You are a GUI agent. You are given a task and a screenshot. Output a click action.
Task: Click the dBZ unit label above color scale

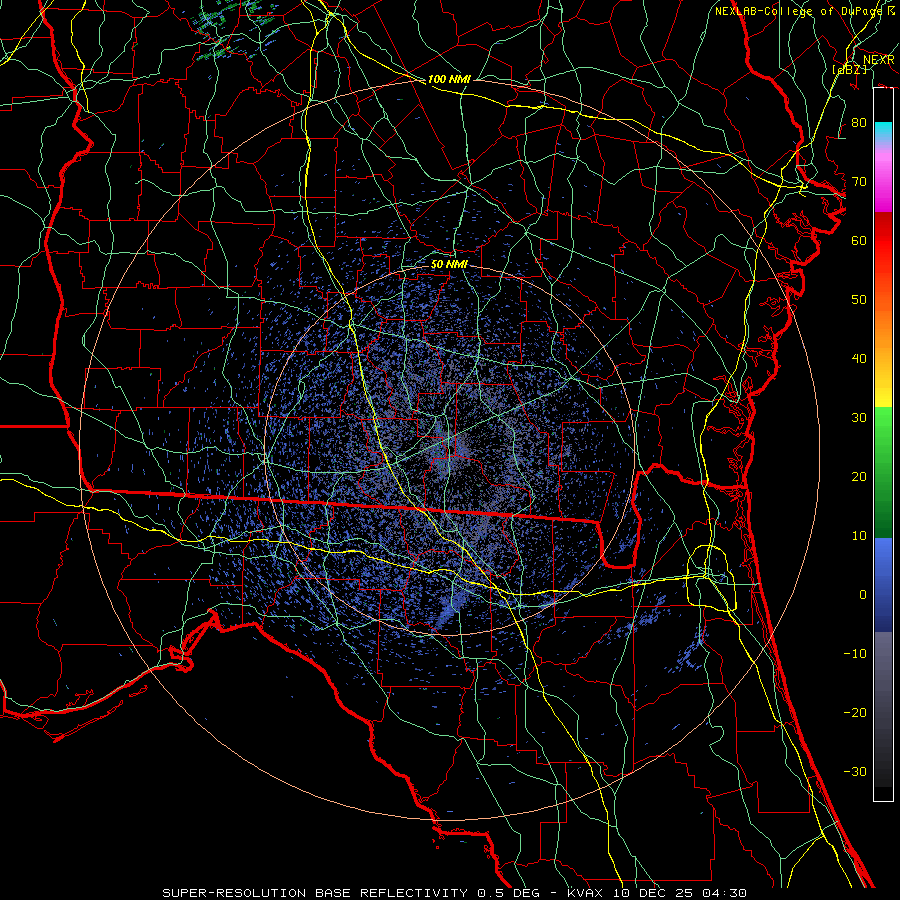(x=850, y=70)
